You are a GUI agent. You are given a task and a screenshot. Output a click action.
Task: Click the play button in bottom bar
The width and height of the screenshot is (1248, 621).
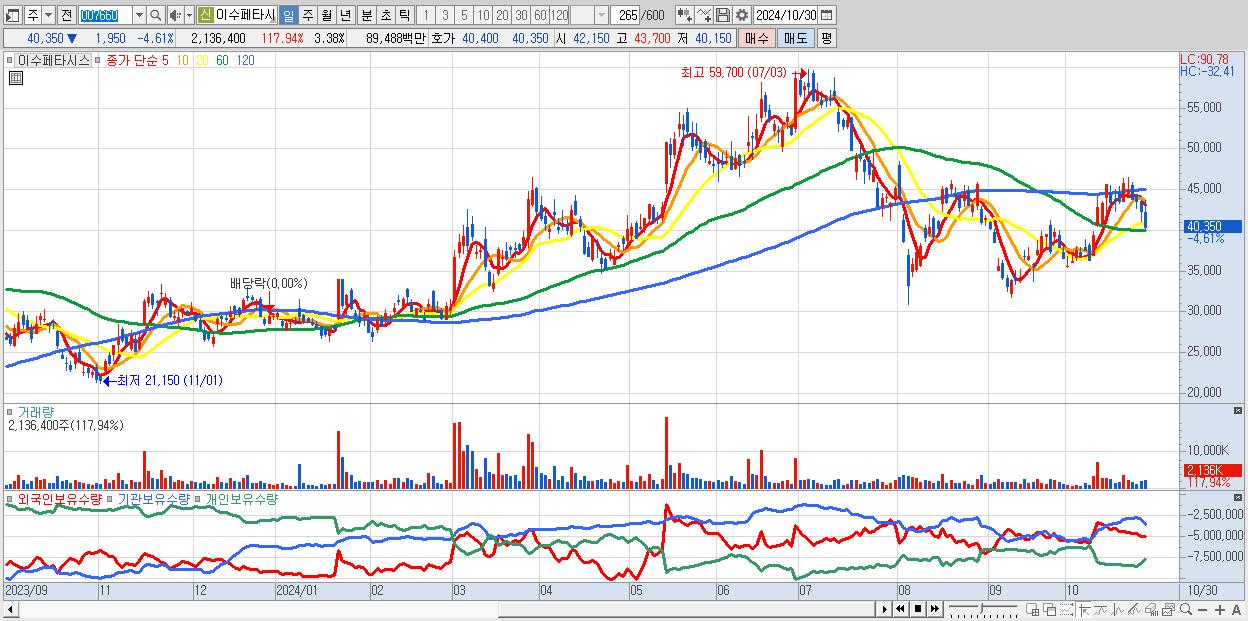tap(884, 609)
